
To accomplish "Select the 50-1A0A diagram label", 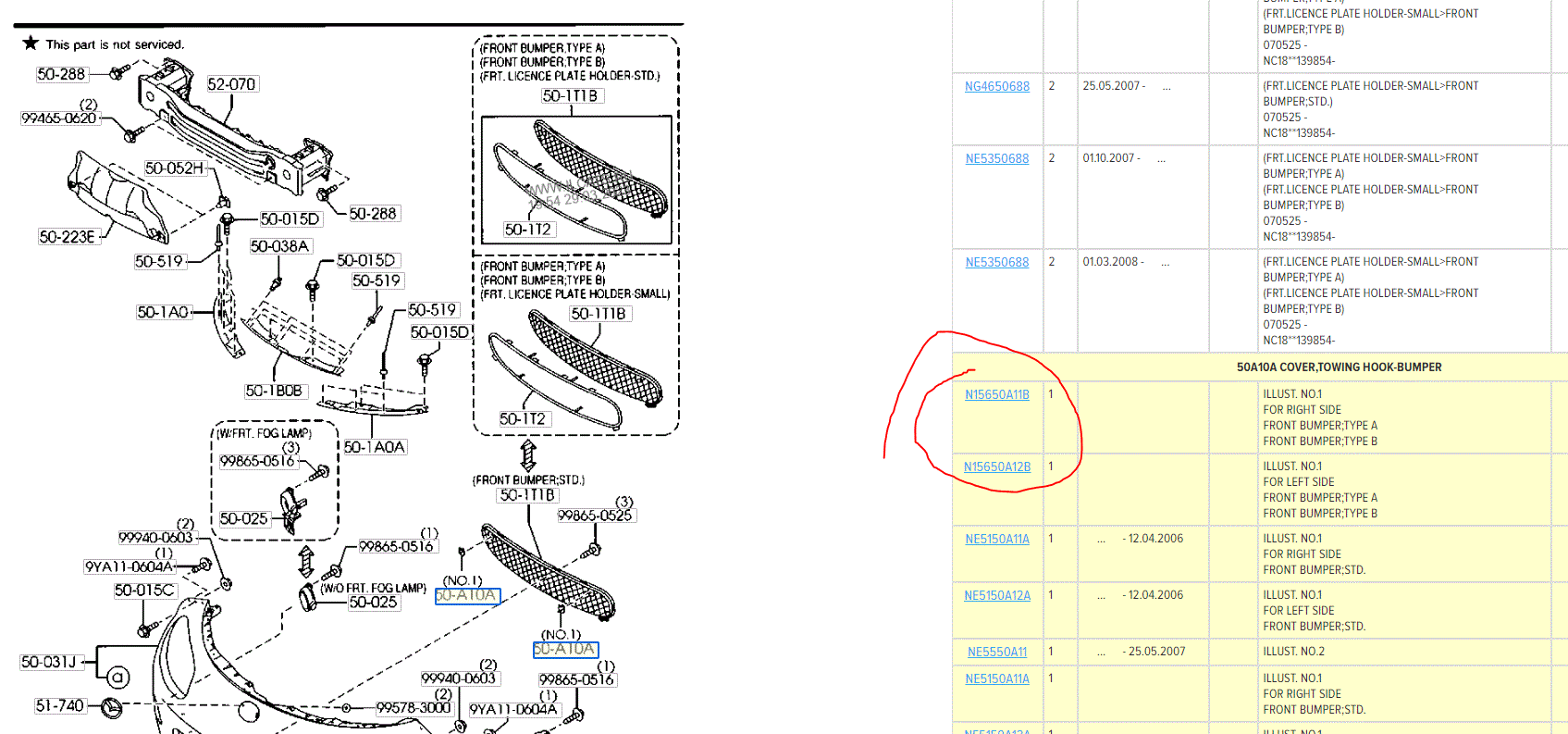I will (375, 447).
